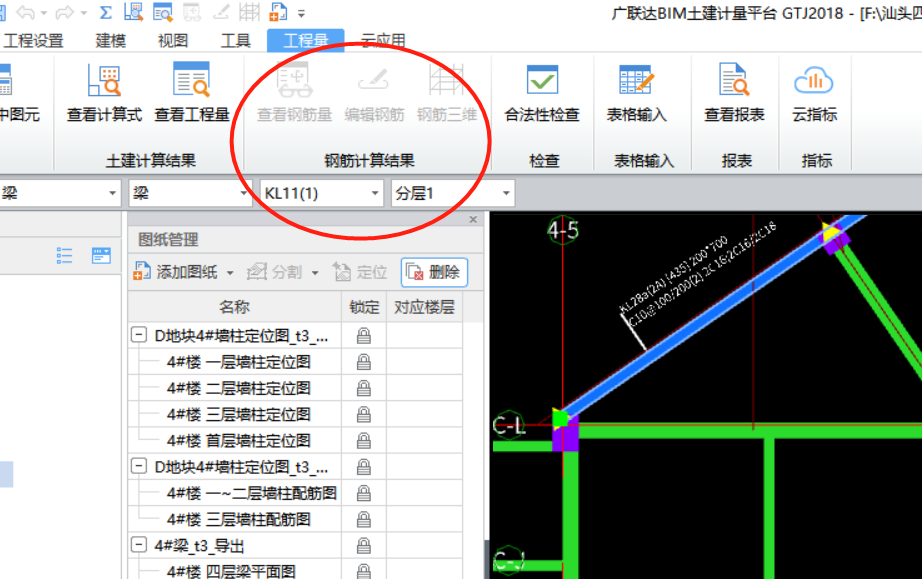Click the Redo arrow in quick access bar
This screenshot has height=579, width=922.
click(64, 12)
